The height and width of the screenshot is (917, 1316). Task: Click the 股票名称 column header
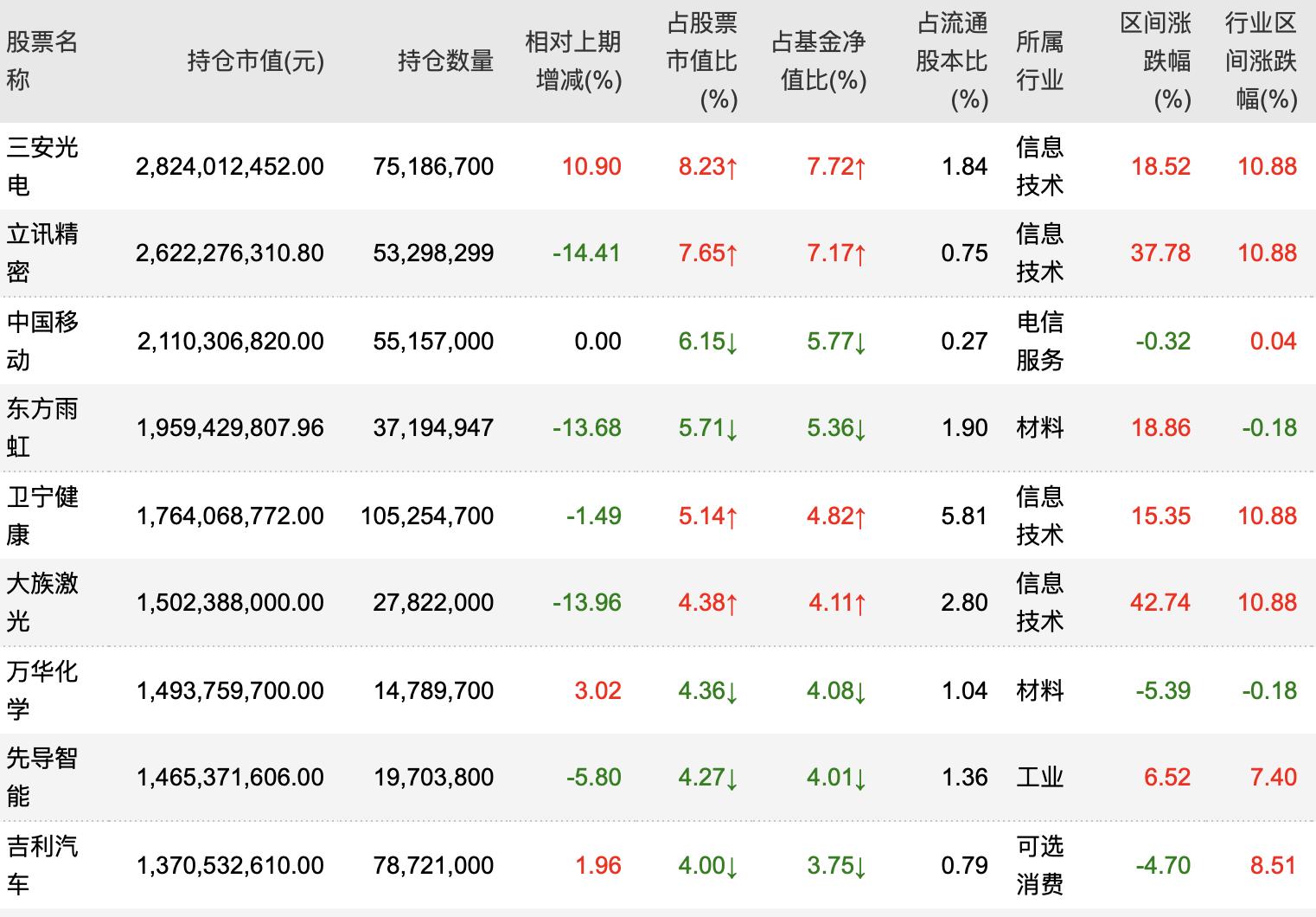[x=42, y=61]
